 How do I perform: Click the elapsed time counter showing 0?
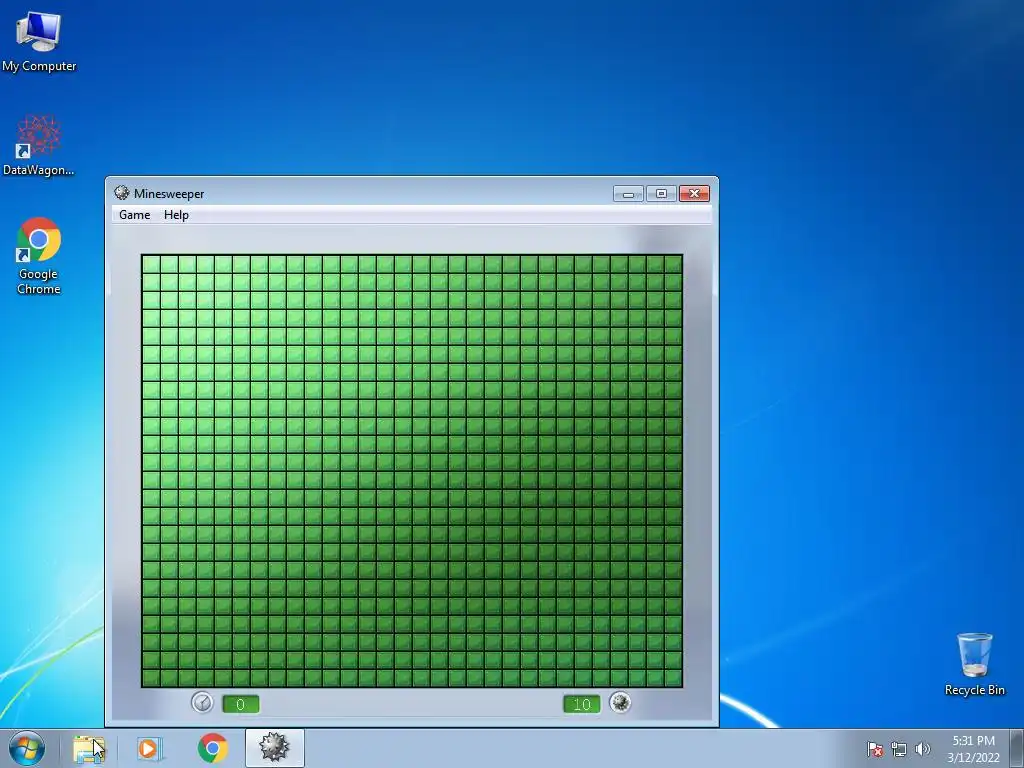(241, 704)
